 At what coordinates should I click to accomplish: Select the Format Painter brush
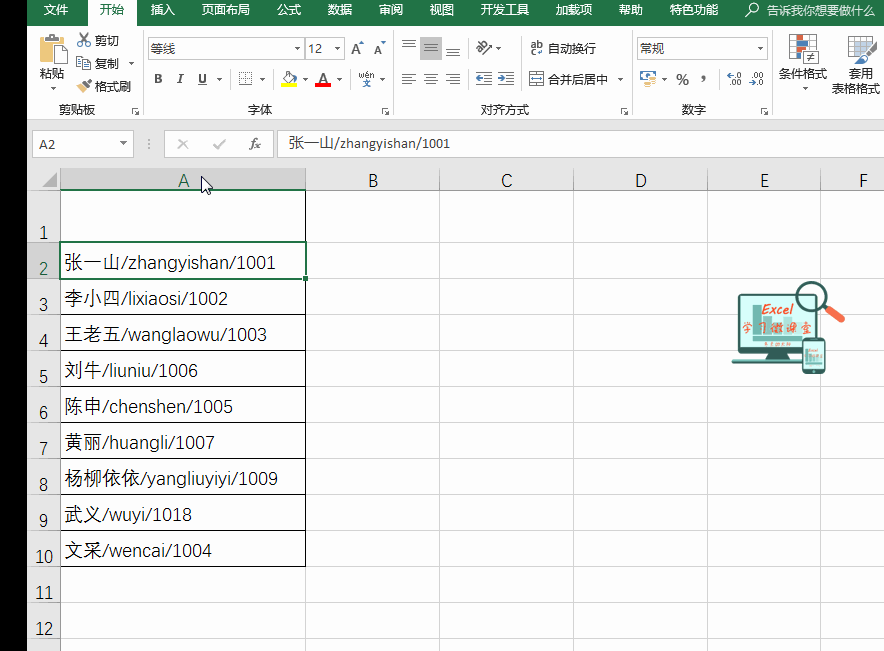pyautogui.click(x=104, y=86)
